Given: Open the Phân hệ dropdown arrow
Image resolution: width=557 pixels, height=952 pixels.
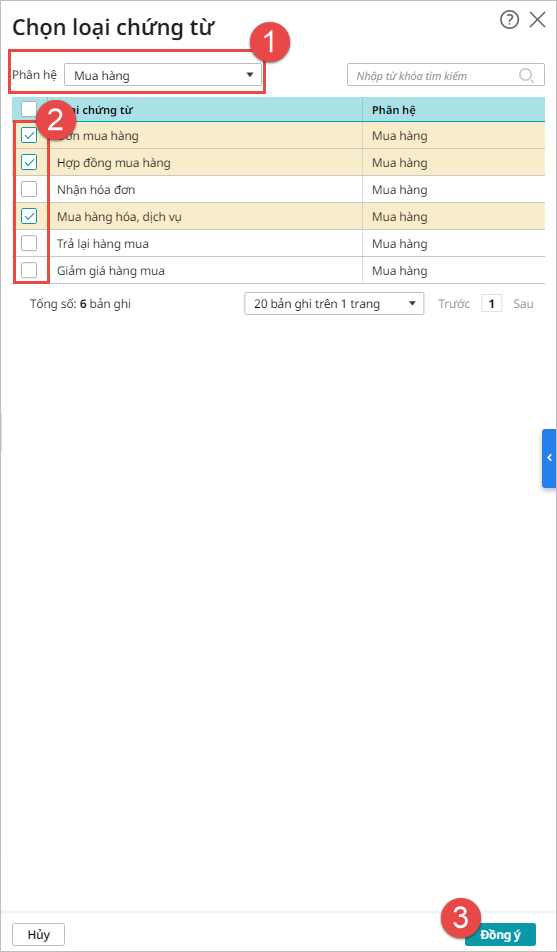Looking at the screenshot, I should point(249,75).
